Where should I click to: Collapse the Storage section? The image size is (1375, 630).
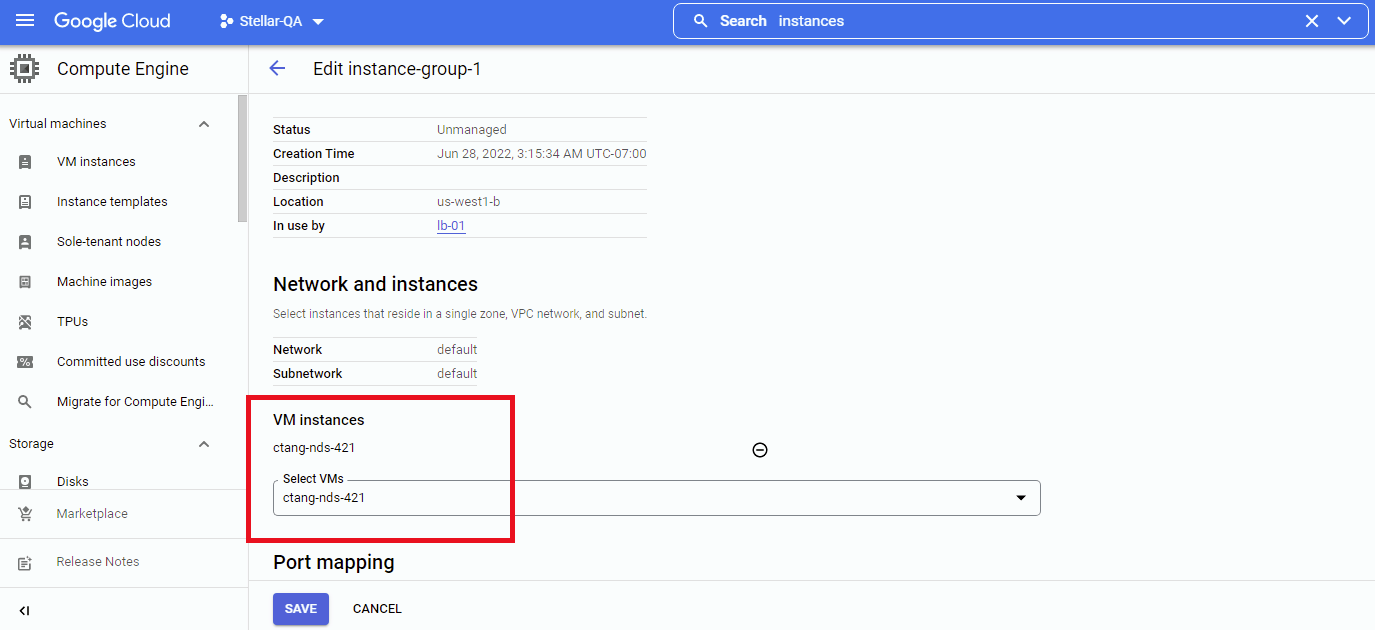pyautogui.click(x=204, y=444)
